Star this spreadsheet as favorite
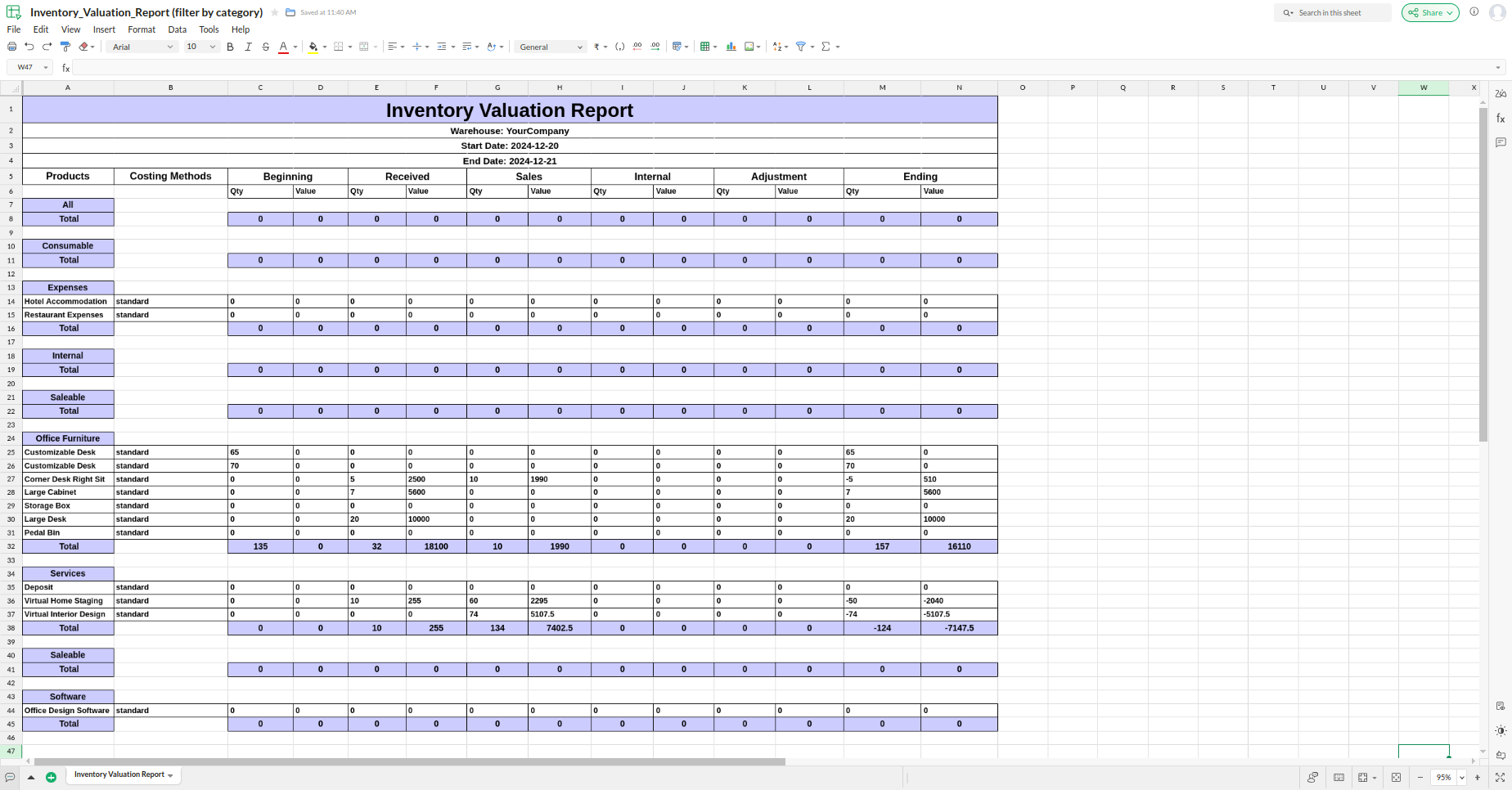The image size is (1512, 790). [x=275, y=12]
